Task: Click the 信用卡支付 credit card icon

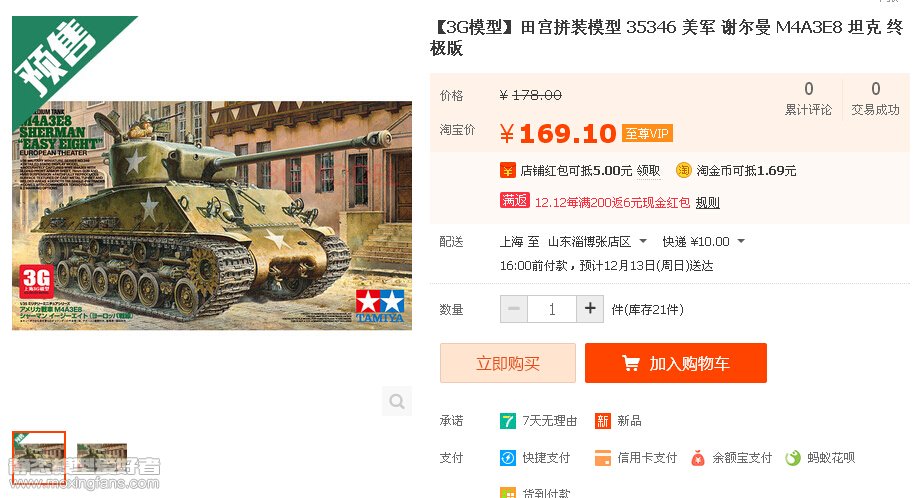Action: [x=603, y=458]
